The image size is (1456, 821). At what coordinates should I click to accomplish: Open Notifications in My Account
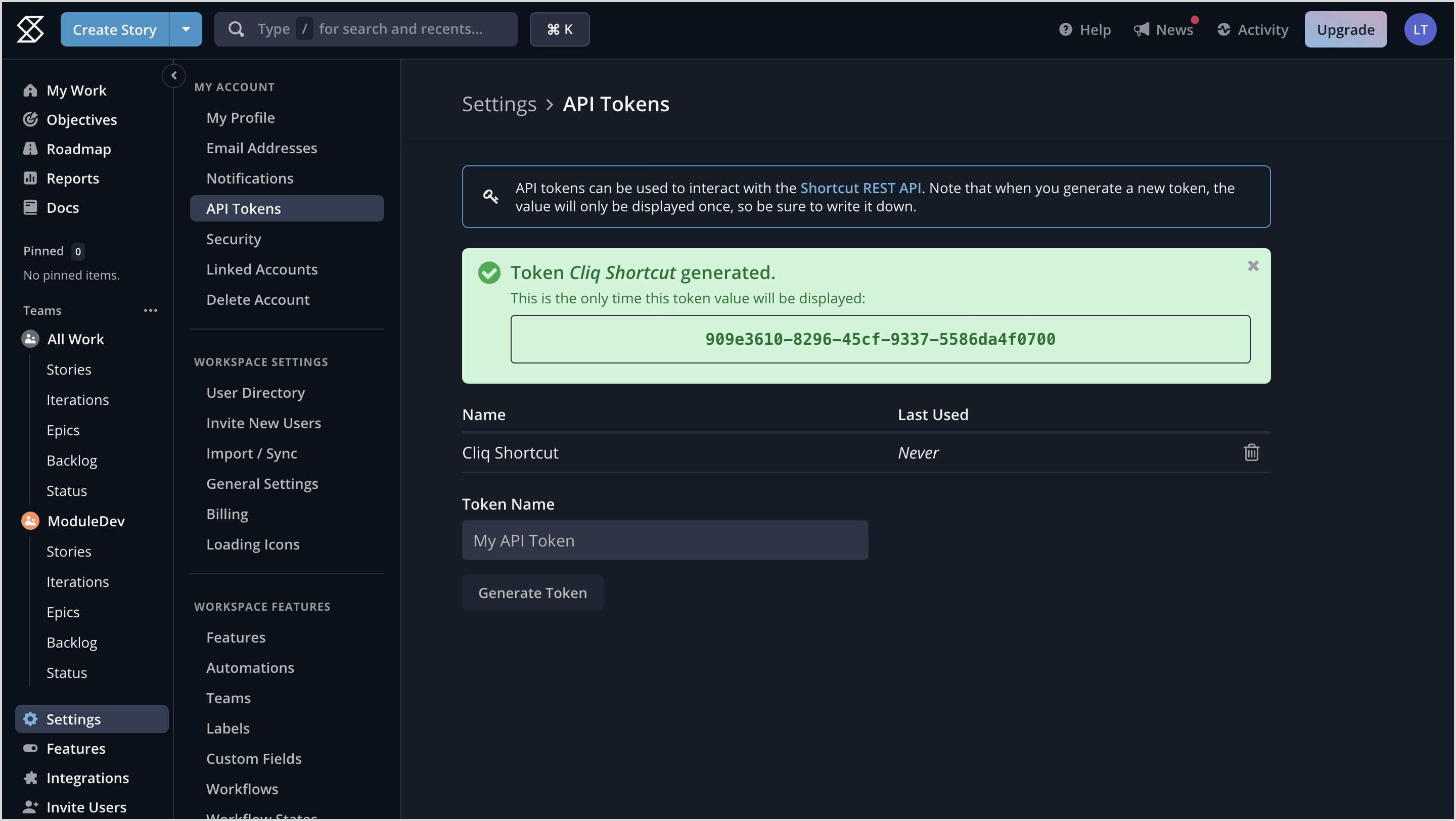coord(250,178)
